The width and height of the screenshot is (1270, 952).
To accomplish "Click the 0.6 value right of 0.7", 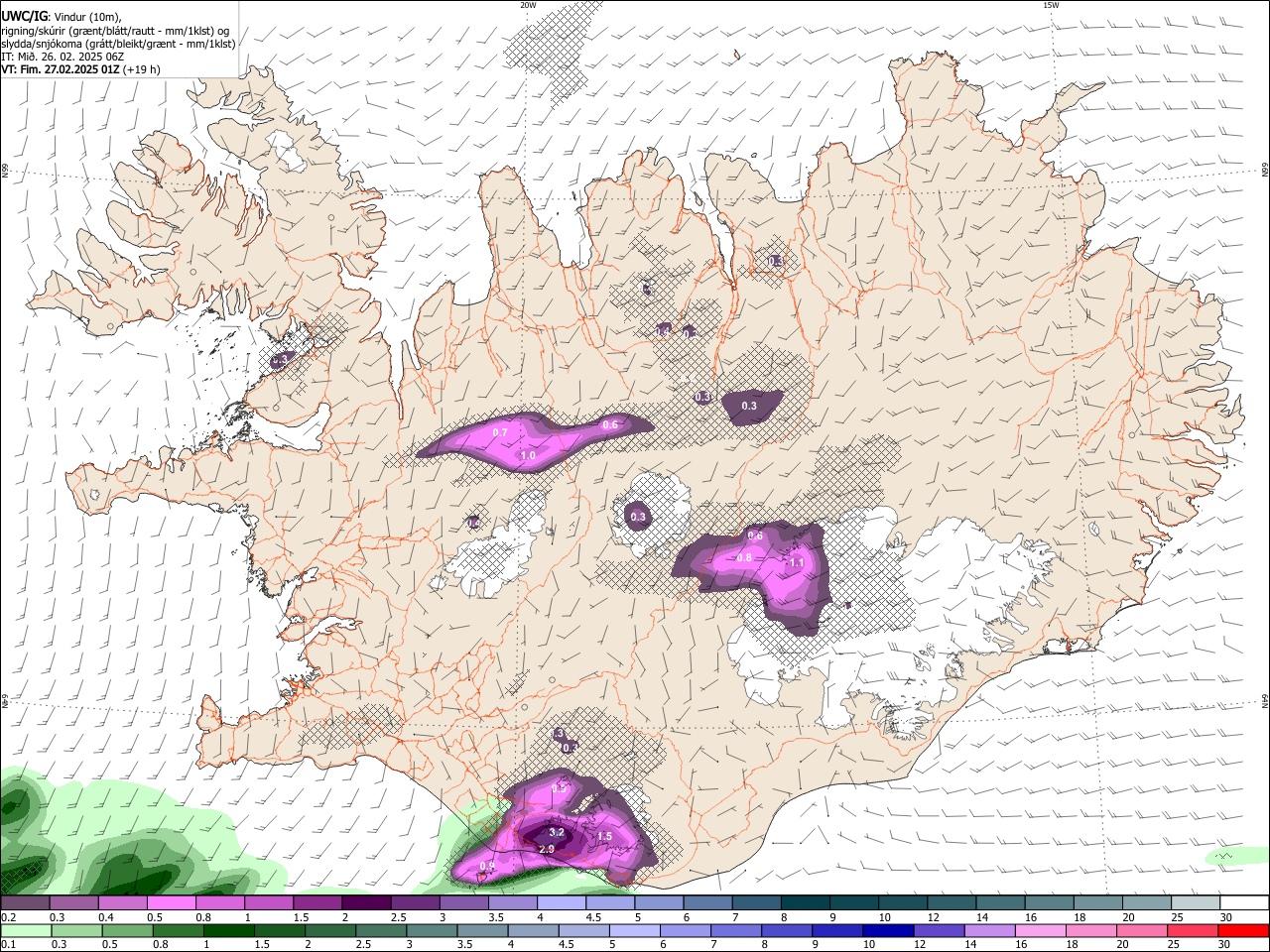I will tap(610, 425).
